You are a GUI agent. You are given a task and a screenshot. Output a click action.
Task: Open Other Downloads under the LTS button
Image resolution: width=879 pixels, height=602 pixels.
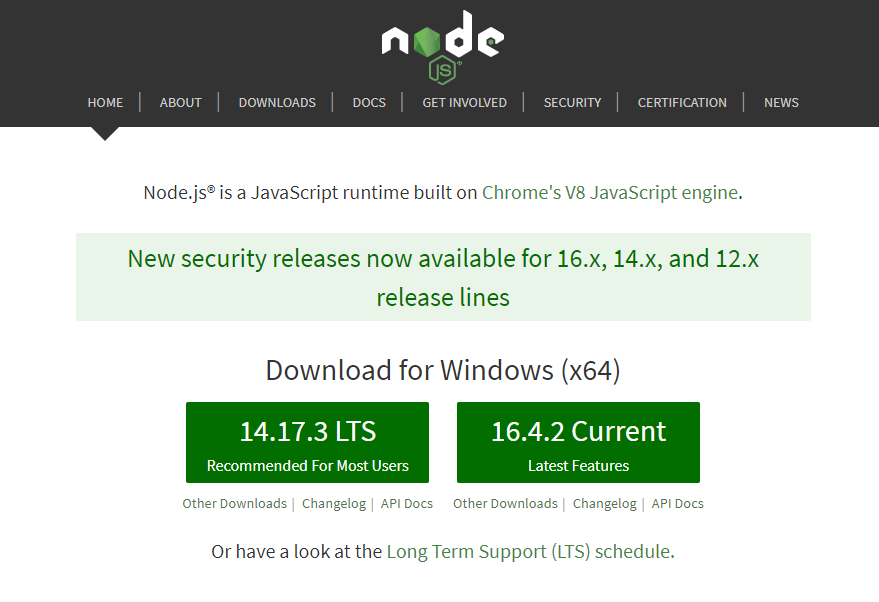[234, 504]
